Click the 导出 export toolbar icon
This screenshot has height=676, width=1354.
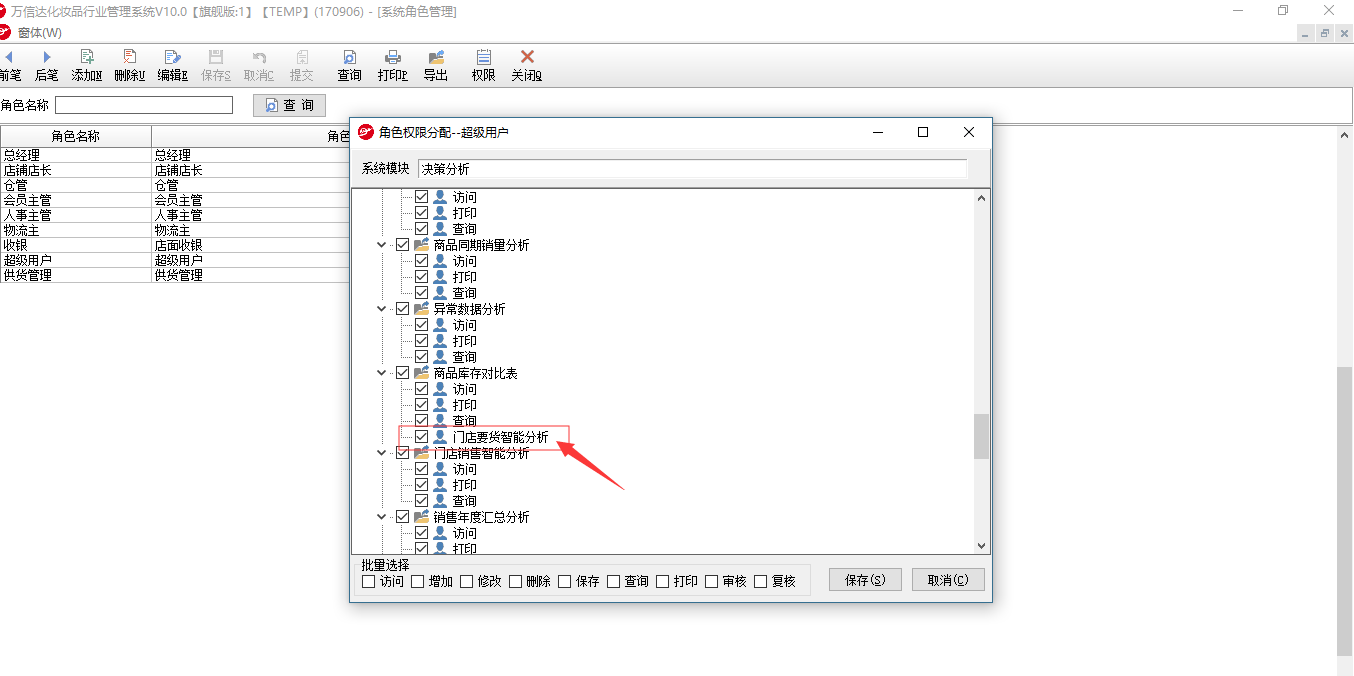pyautogui.click(x=436, y=58)
